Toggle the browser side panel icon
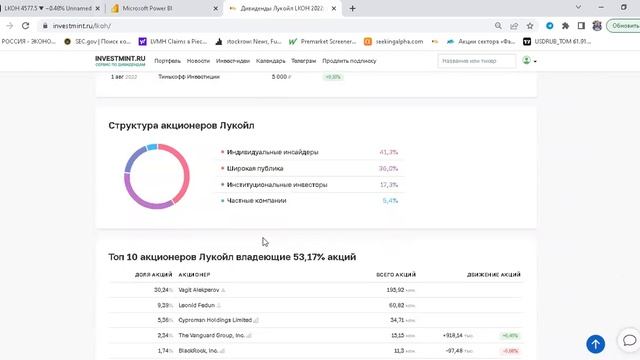The width and height of the screenshot is (640, 360). [x=581, y=26]
